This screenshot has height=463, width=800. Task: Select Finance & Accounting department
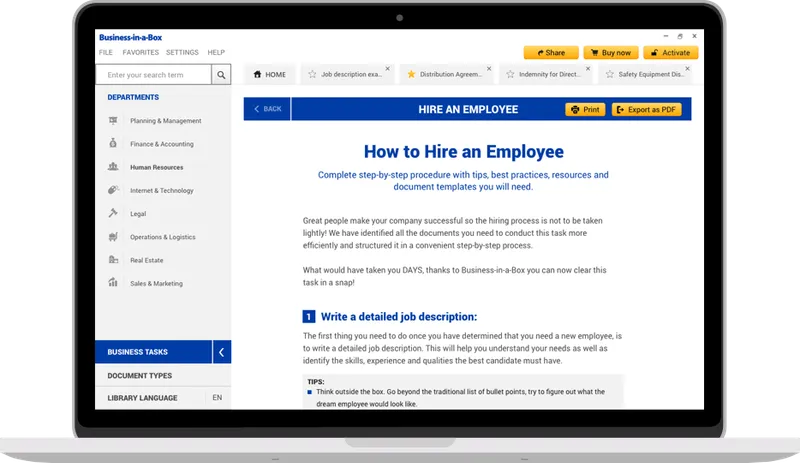pos(162,144)
